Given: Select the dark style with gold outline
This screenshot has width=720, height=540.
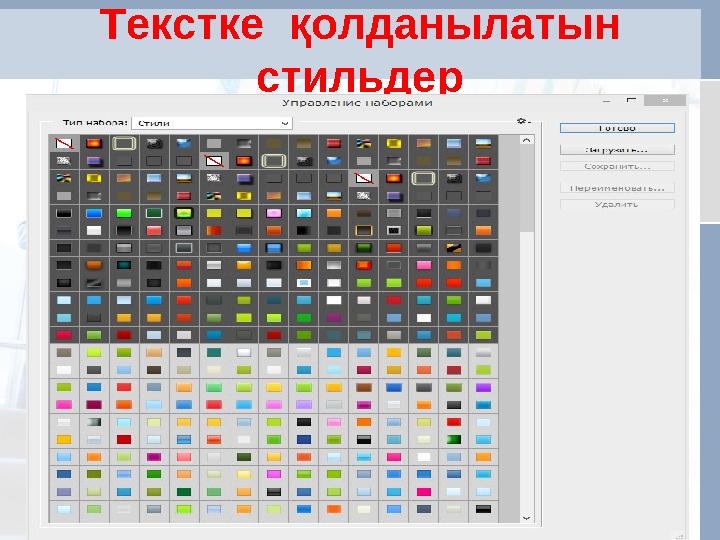Looking at the screenshot, I should click(364, 231).
